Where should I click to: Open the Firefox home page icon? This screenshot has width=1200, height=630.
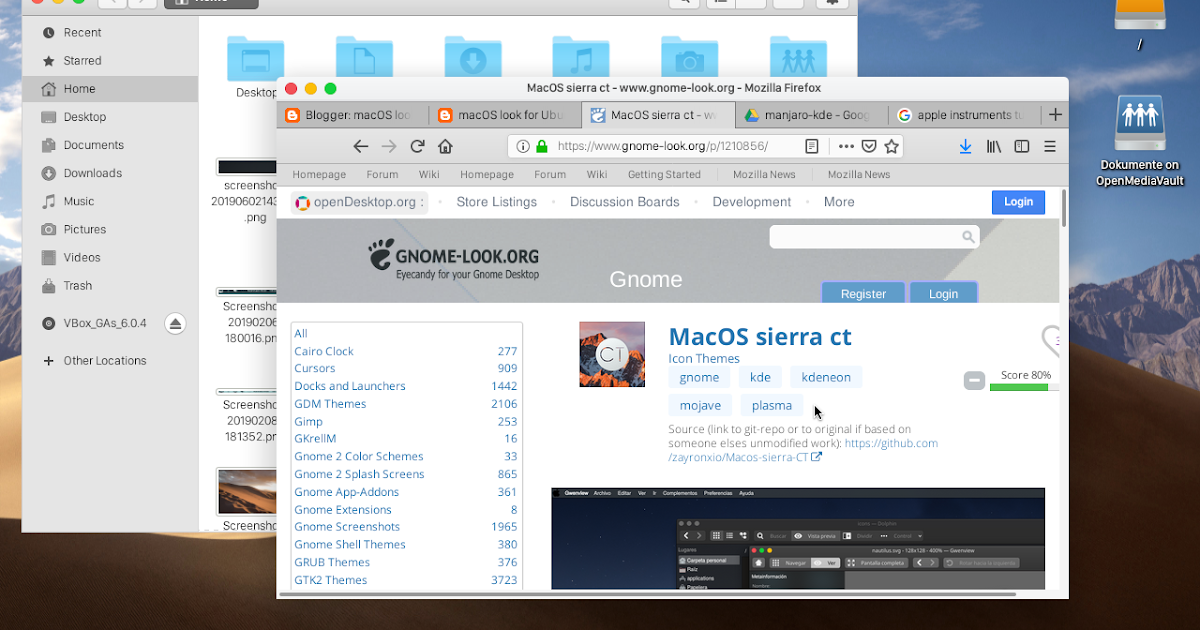pos(446,146)
